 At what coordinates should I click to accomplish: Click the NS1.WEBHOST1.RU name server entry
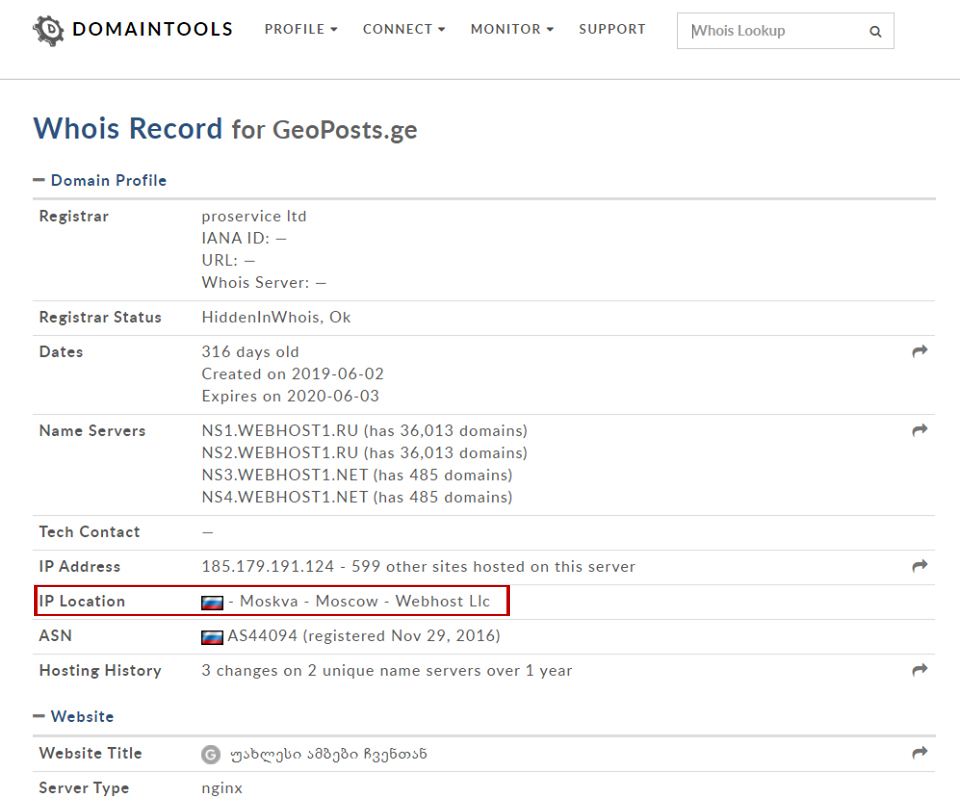point(364,431)
